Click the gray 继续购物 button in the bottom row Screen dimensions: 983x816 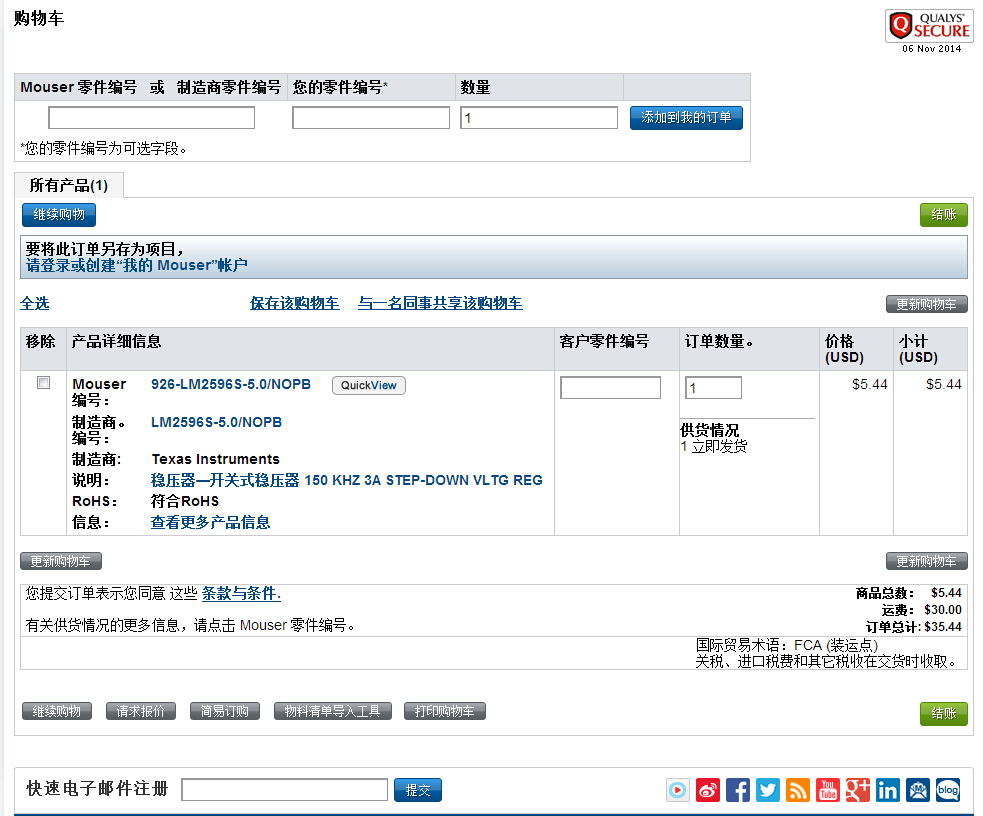click(x=57, y=711)
